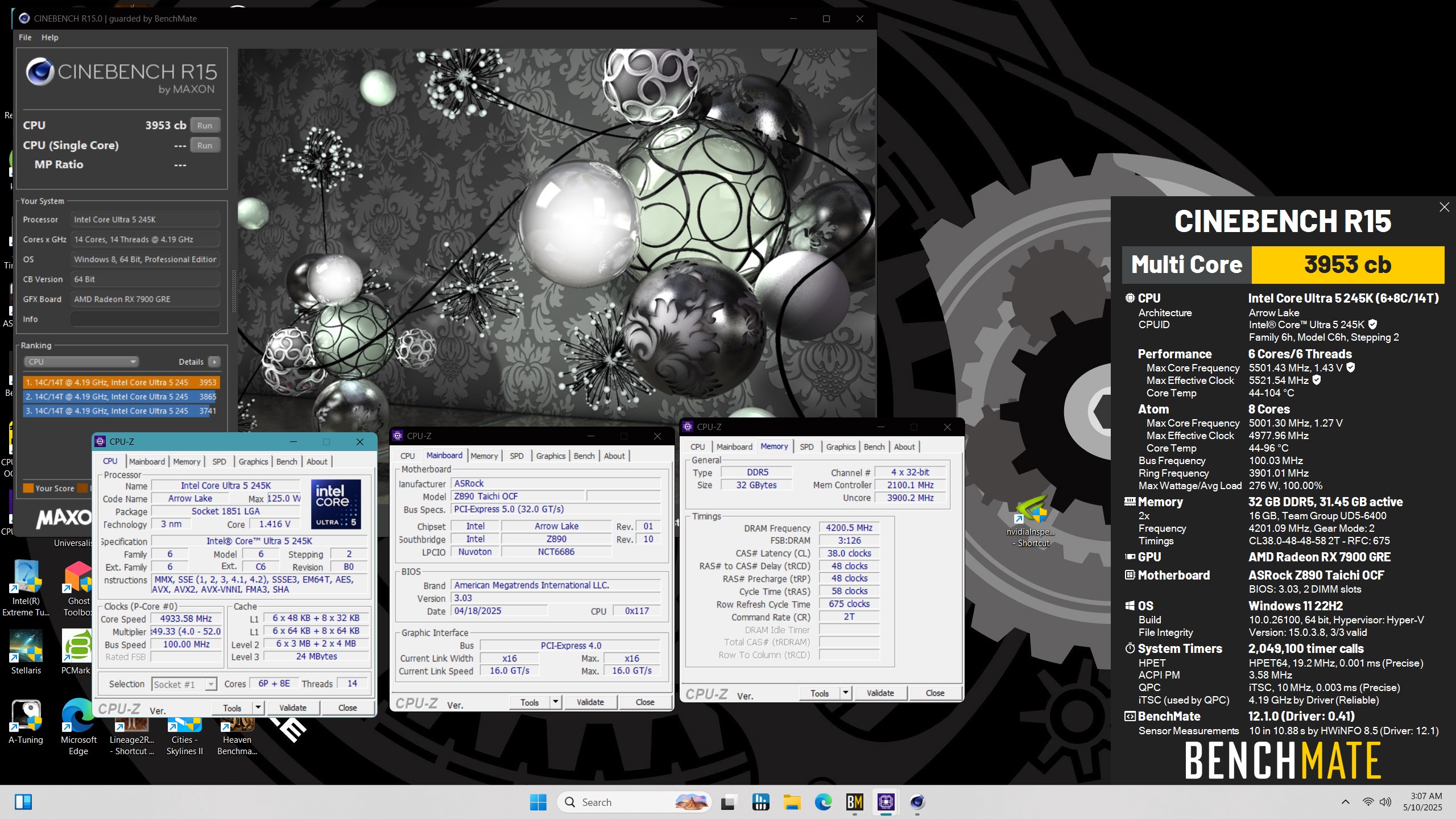Click Validate in middle CPU-Z window
This screenshot has height=819, width=1456.
(590, 702)
